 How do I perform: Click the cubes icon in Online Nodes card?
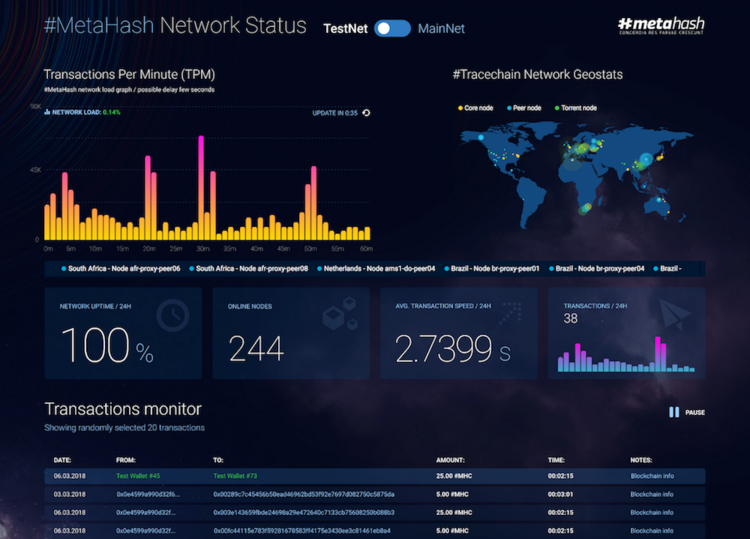(x=341, y=314)
